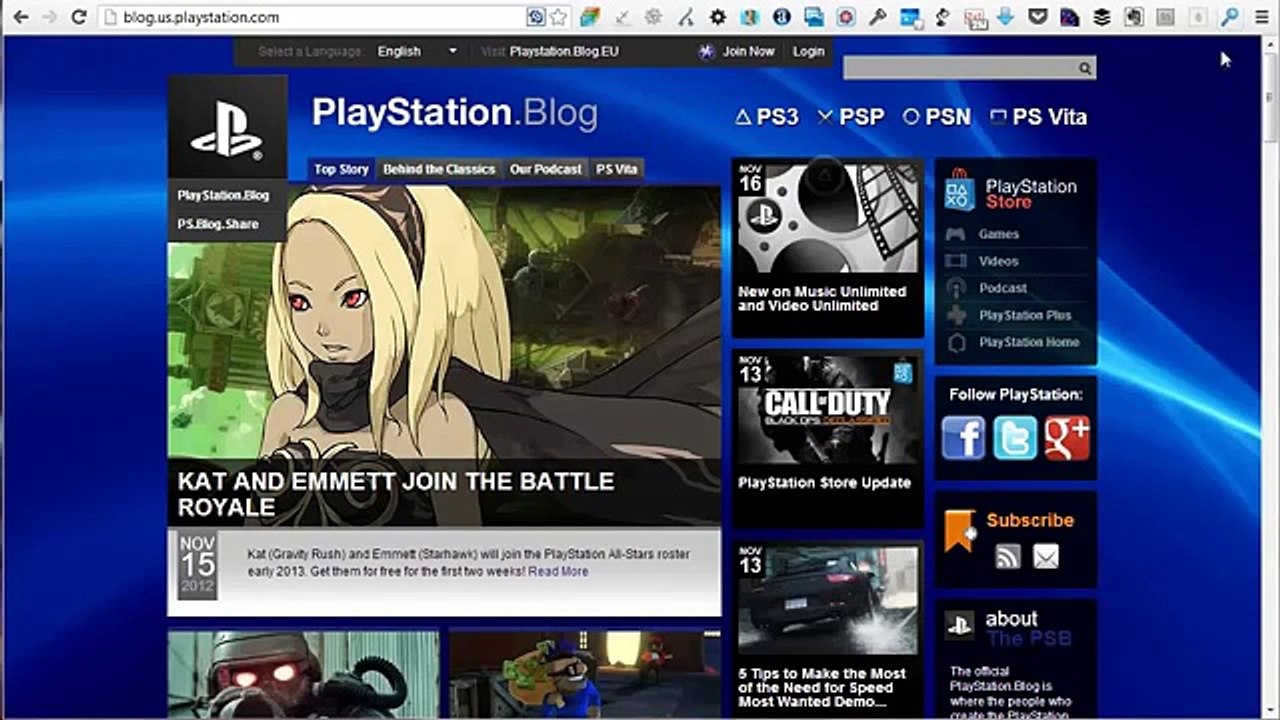Open the cartoon characters story thumbnail
Screen dimensions: 1280x720
pos(585,674)
